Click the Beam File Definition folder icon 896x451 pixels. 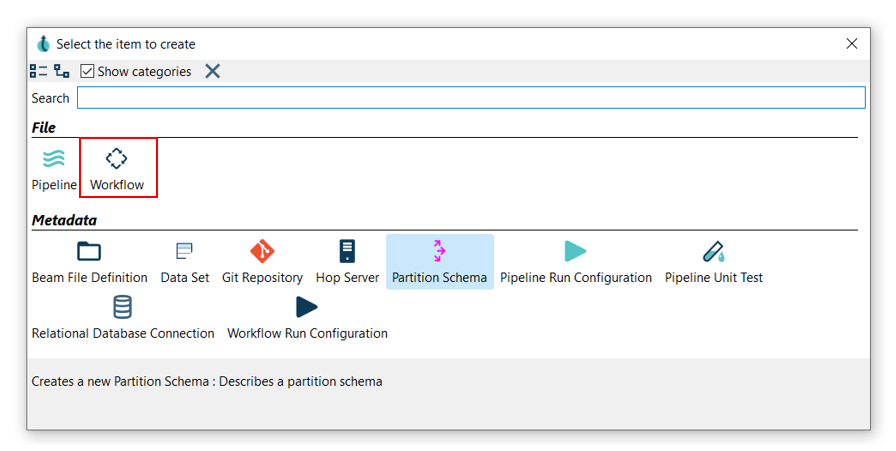click(x=89, y=251)
